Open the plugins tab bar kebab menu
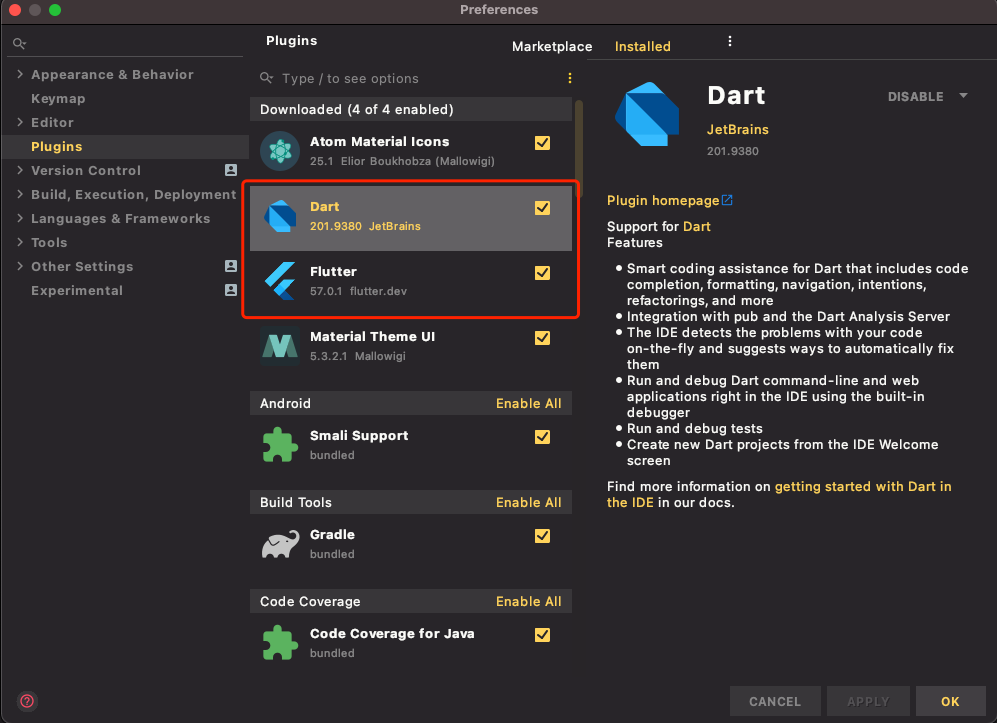Viewport: 997px width, 723px height. click(x=729, y=41)
